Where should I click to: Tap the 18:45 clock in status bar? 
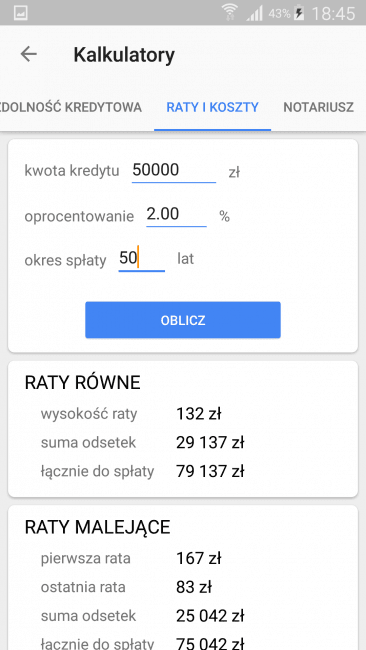333,14
